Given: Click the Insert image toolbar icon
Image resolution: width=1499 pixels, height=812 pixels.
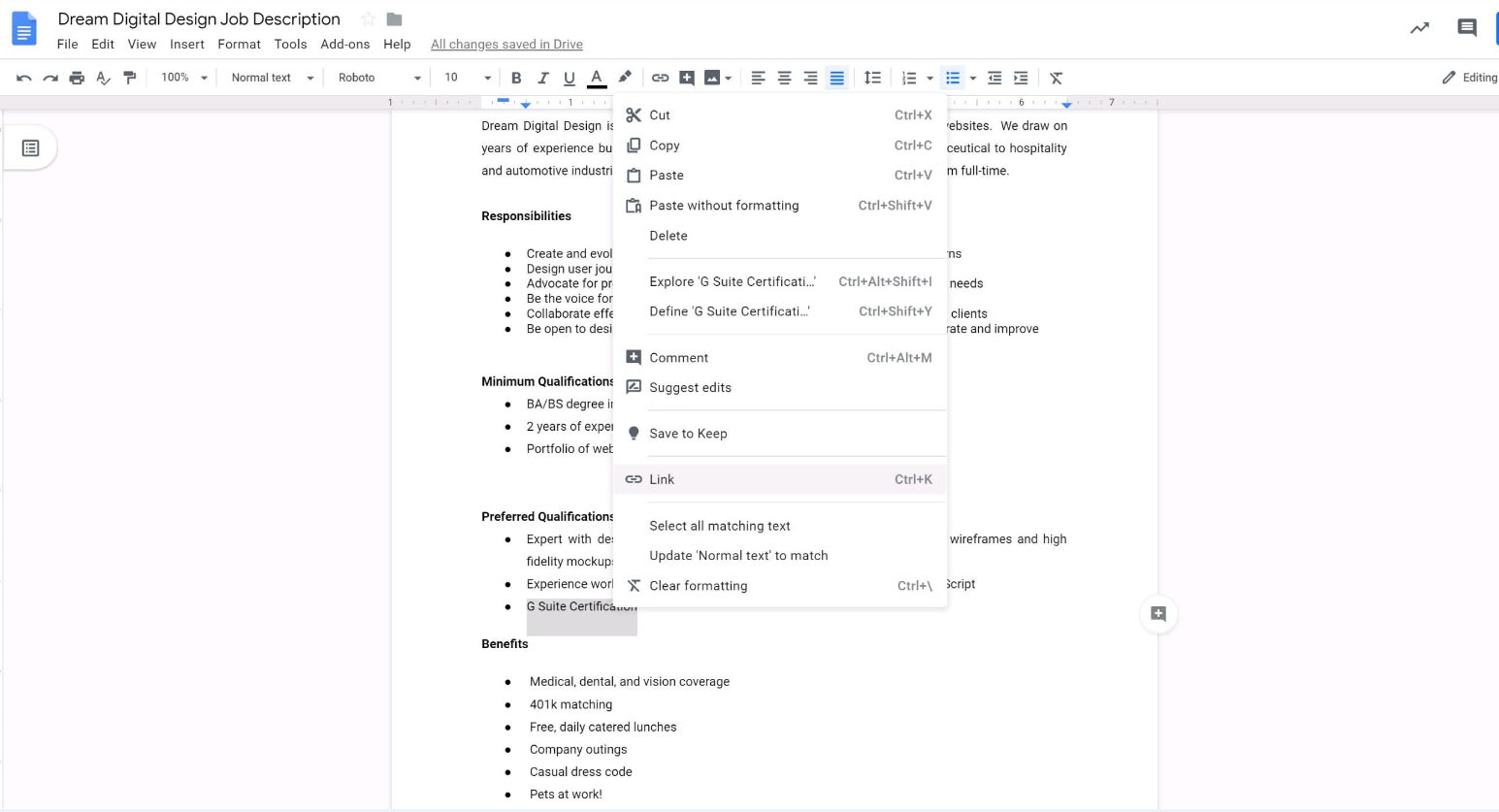Looking at the screenshot, I should [x=712, y=78].
